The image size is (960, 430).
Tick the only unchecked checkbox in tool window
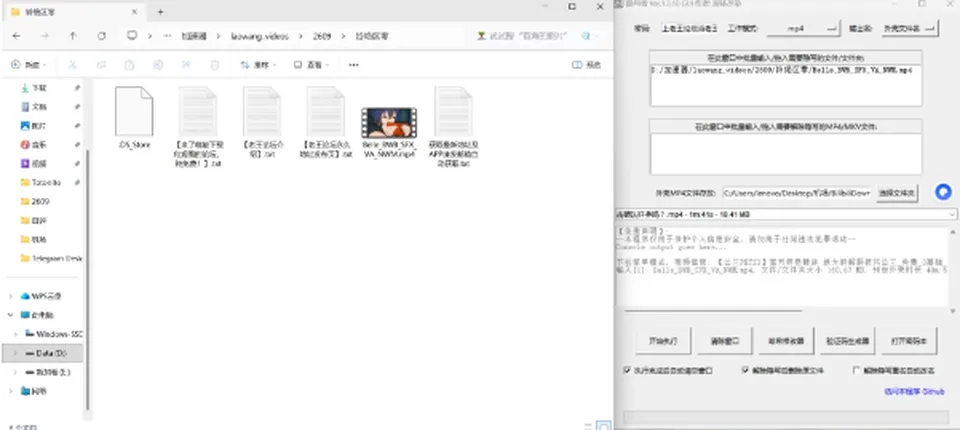point(857,371)
